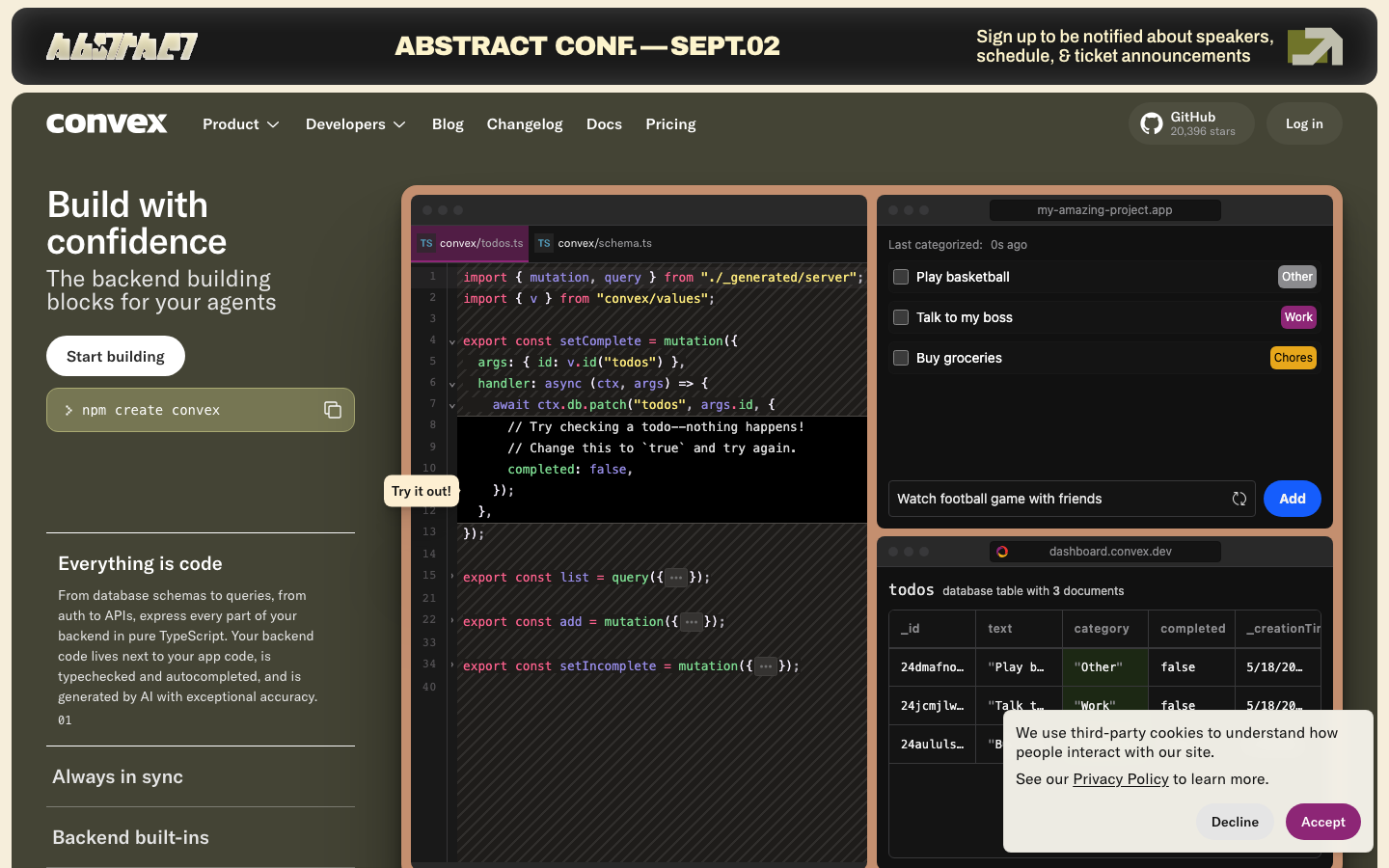Copy the npm create convex command
Viewport: 1389px width, 868px height.
(x=333, y=410)
